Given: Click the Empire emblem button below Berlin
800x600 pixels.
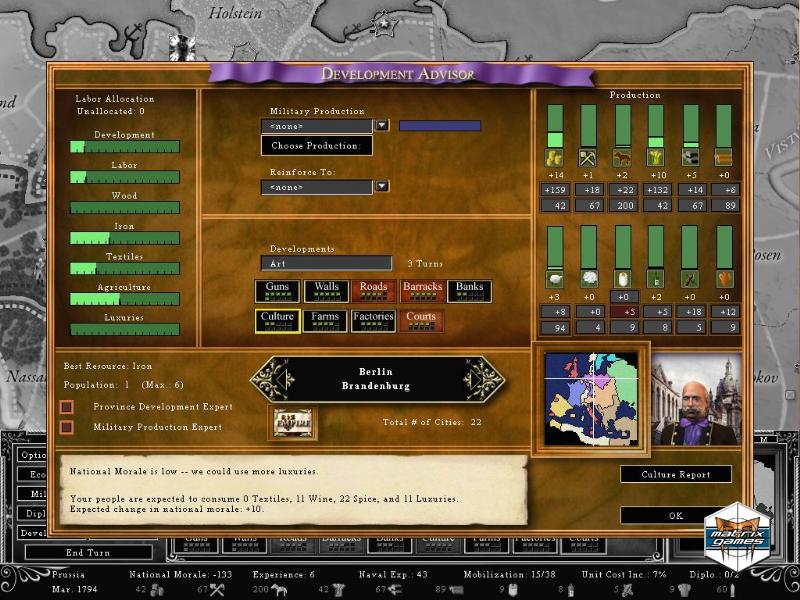Looking at the screenshot, I should coord(292,423).
